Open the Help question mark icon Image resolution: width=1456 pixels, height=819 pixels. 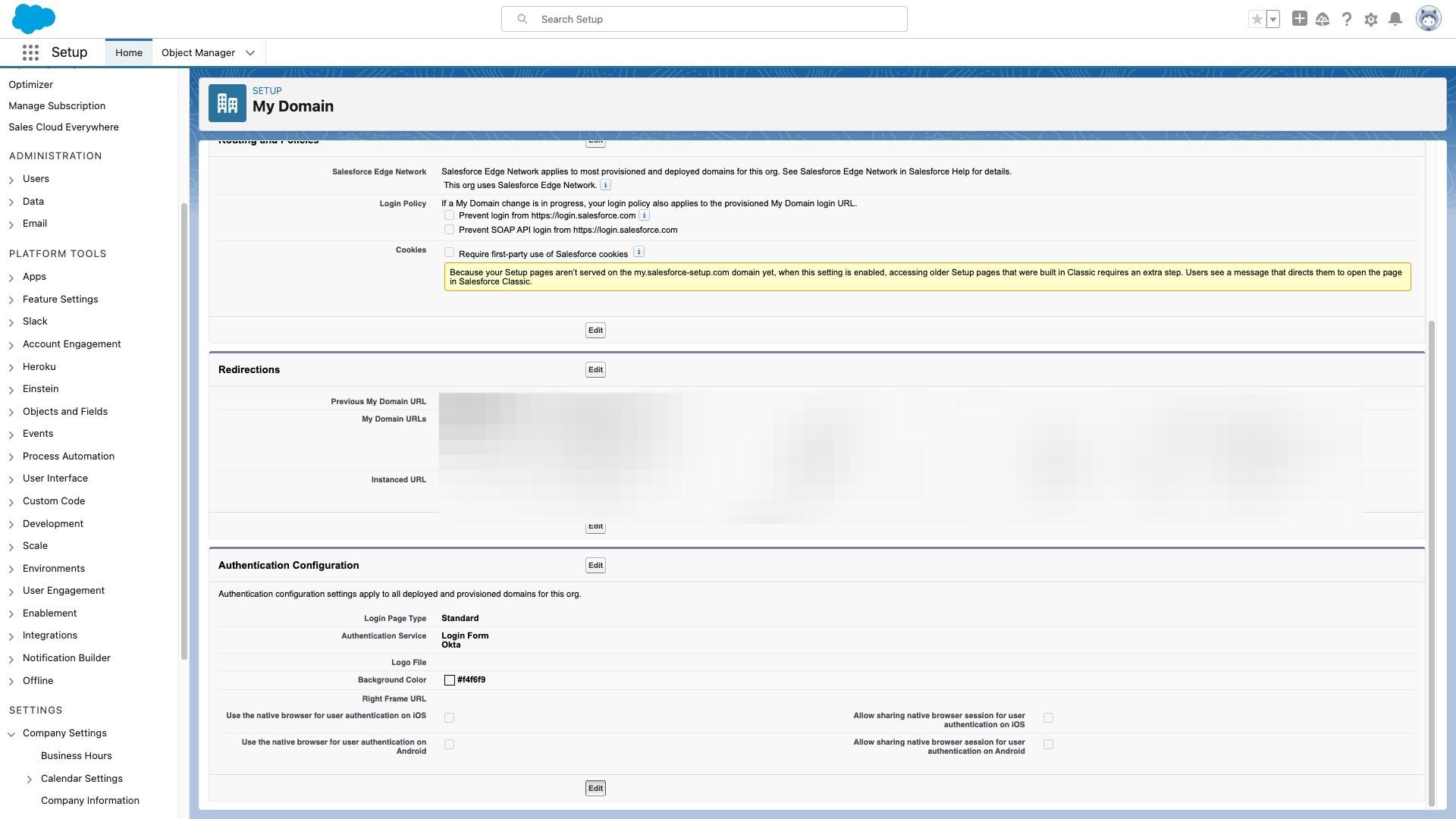point(1347,19)
